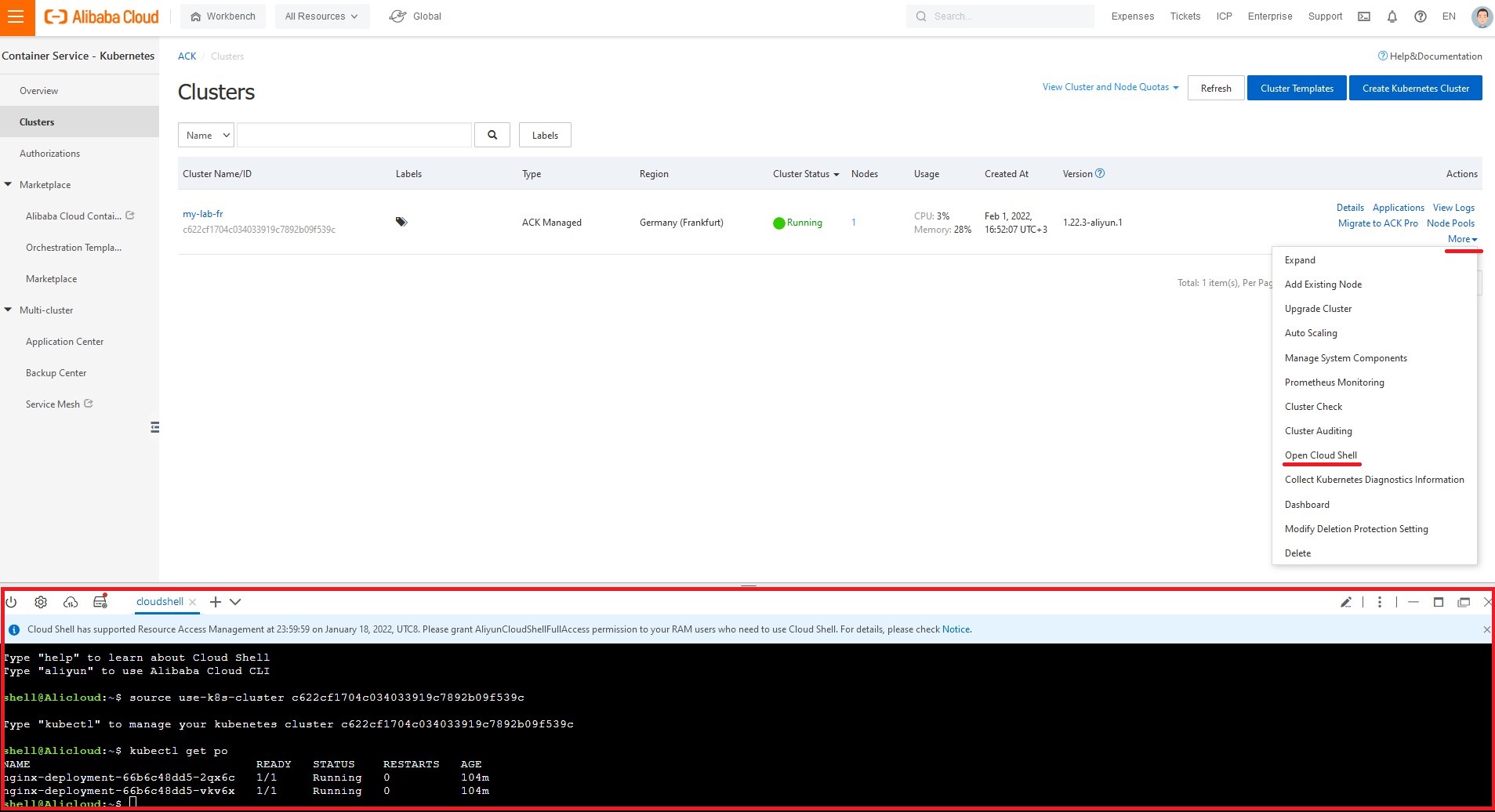Screen dimensions: 1495x812
Task: Click the Create Kubernetes Cluster button
Action: [1415, 88]
